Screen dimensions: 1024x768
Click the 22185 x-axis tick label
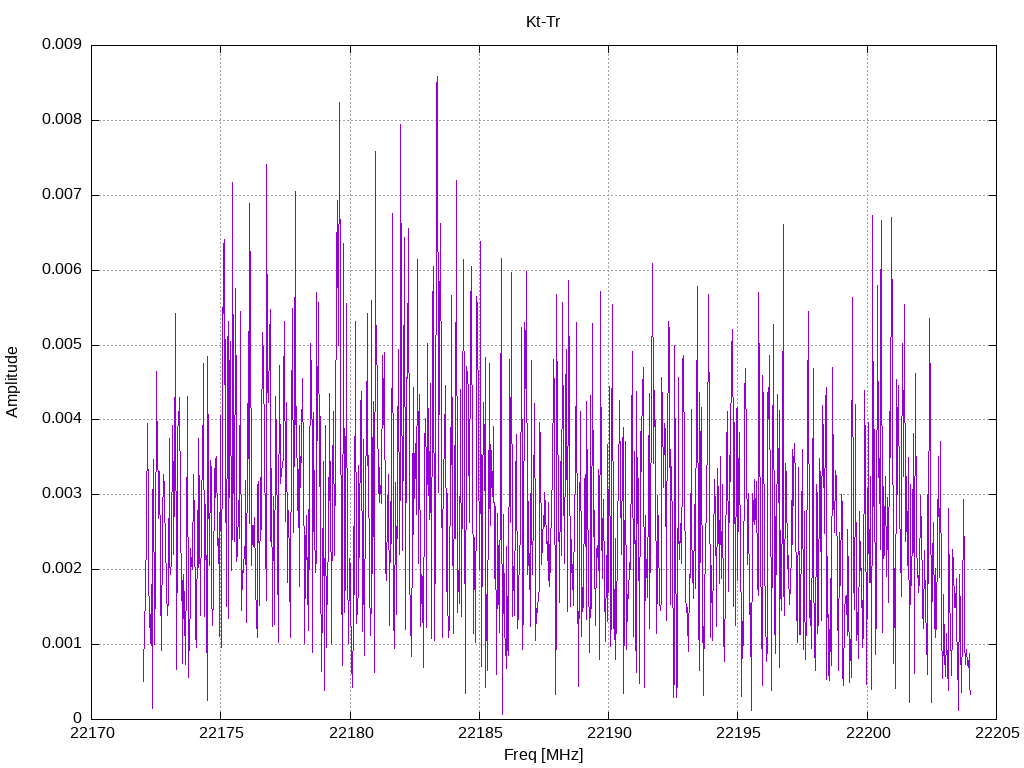(480, 733)
